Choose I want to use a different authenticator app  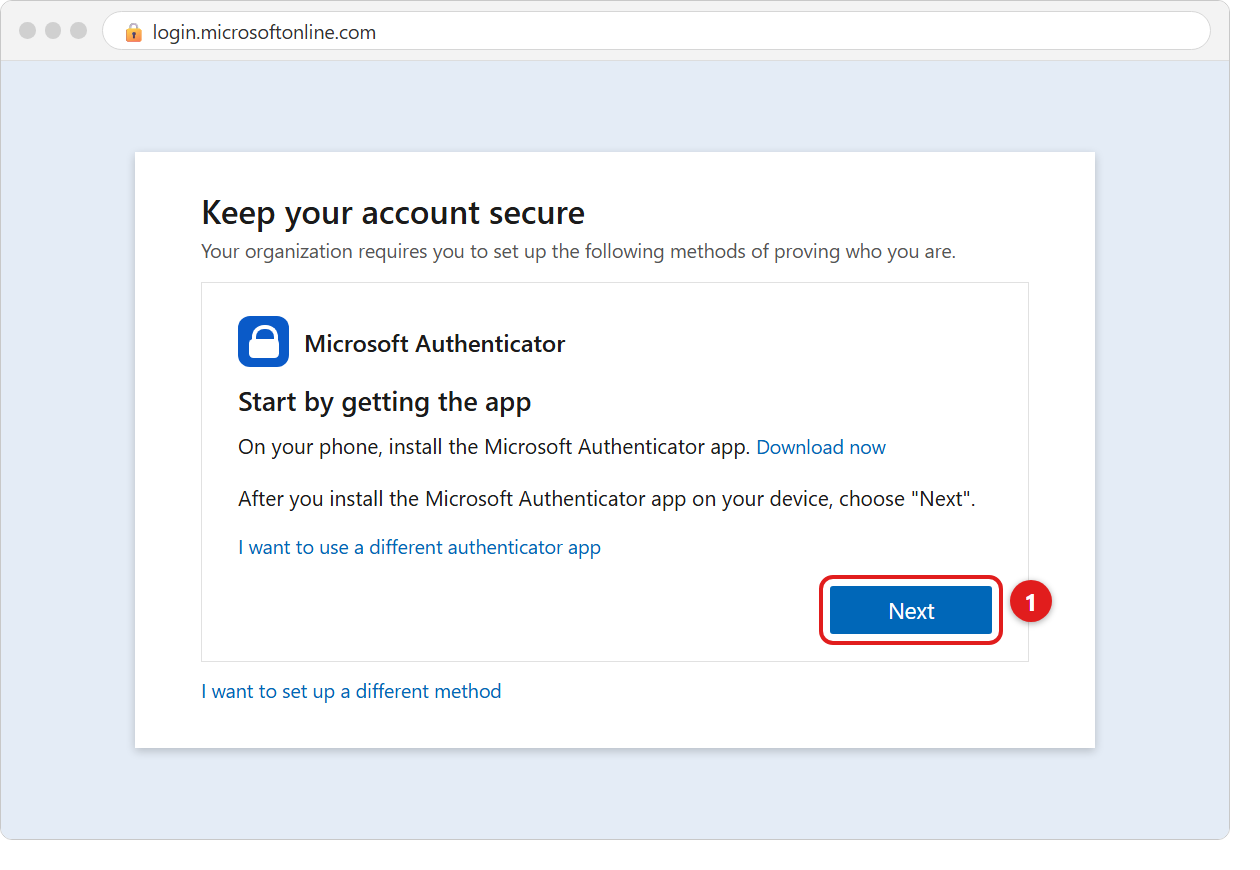(x=419, y=547)
